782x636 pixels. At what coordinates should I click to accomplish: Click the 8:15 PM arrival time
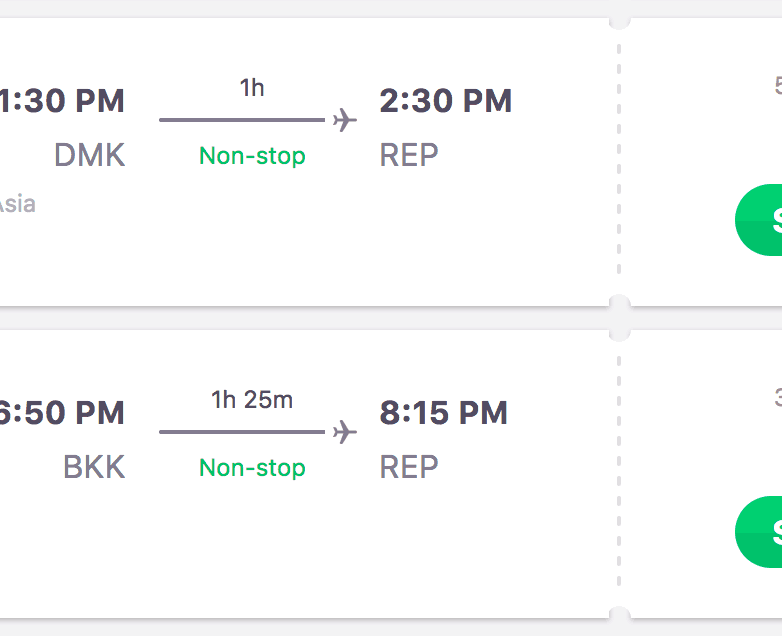pyautogui.click(x=443, y=413)
